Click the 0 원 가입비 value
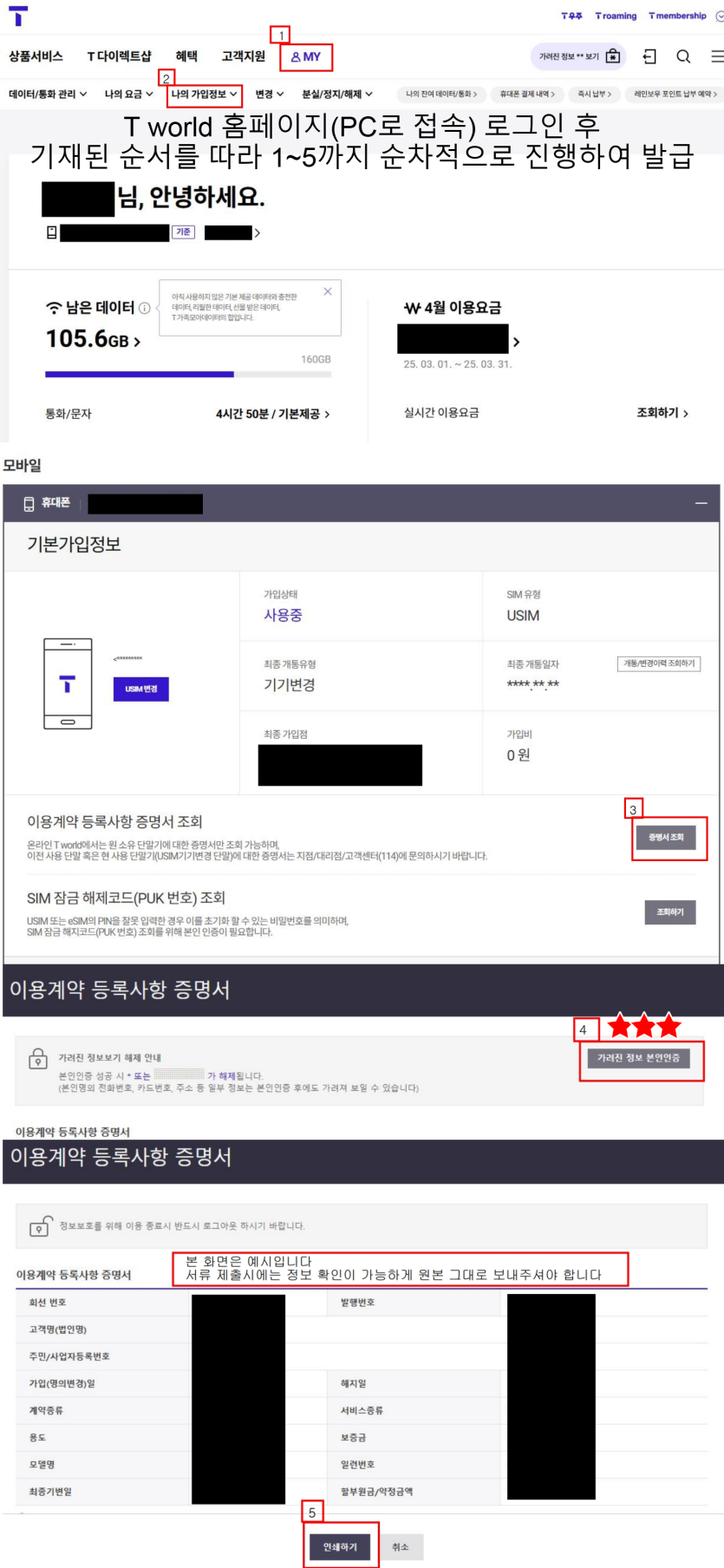 pos(519,755)
